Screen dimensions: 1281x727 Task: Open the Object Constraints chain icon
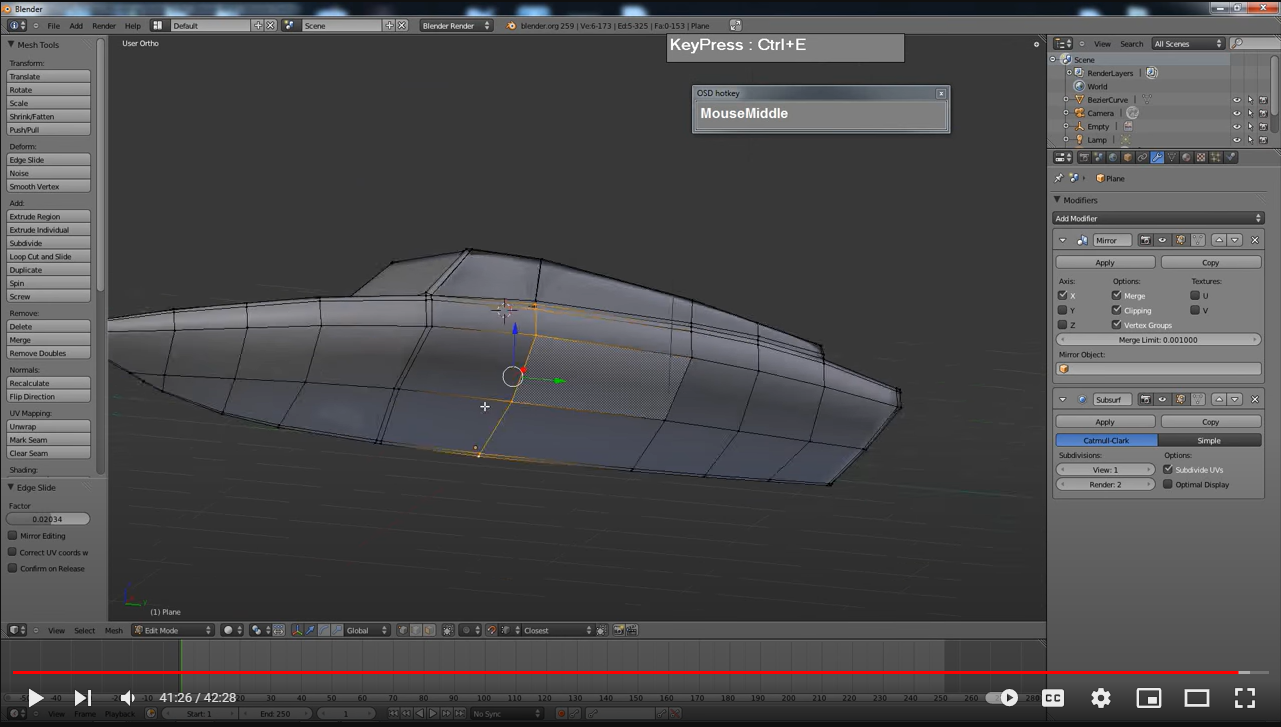pos(1142,158)
